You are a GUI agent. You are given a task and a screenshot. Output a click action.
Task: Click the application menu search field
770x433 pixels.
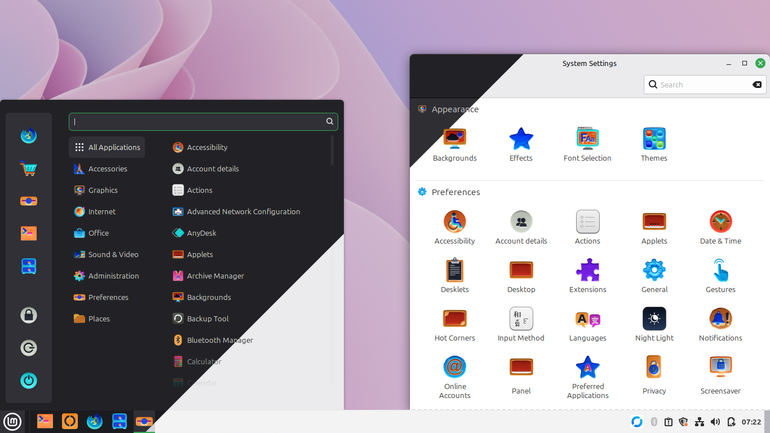[203, 122]
